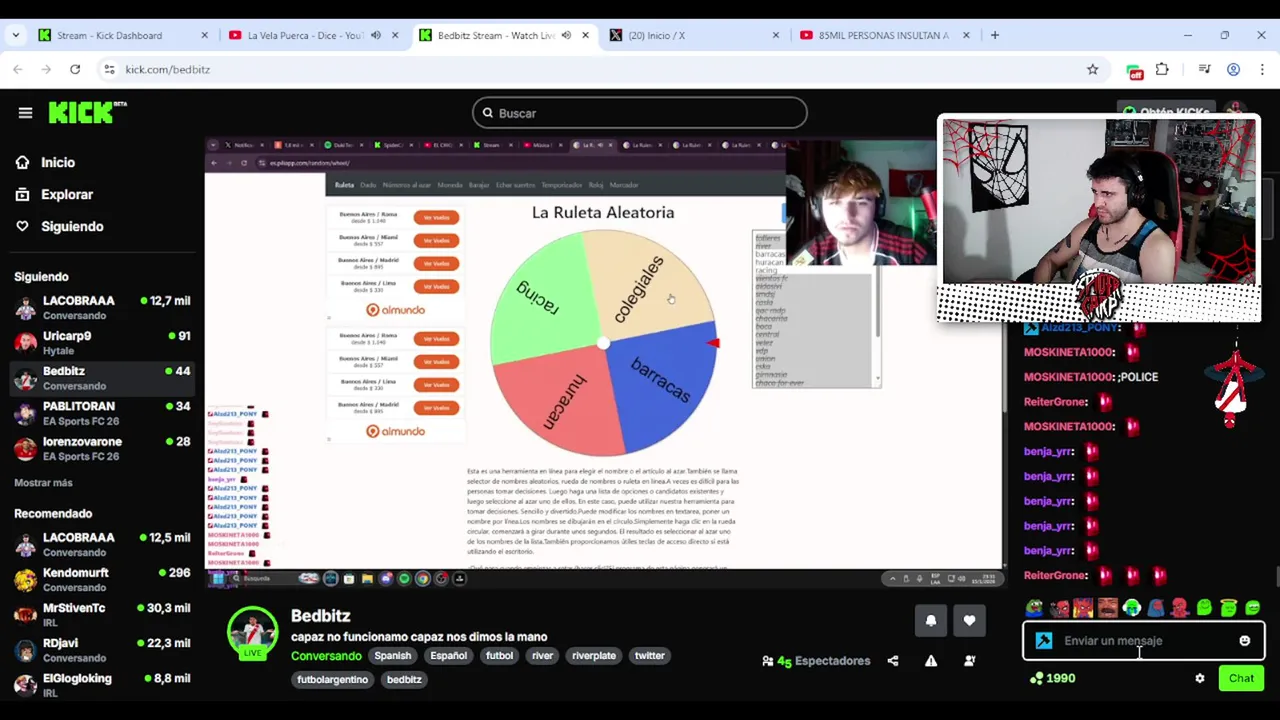Select the bedbitz tag
Viewport: 1280px width, 720px height.
point(404,680)
